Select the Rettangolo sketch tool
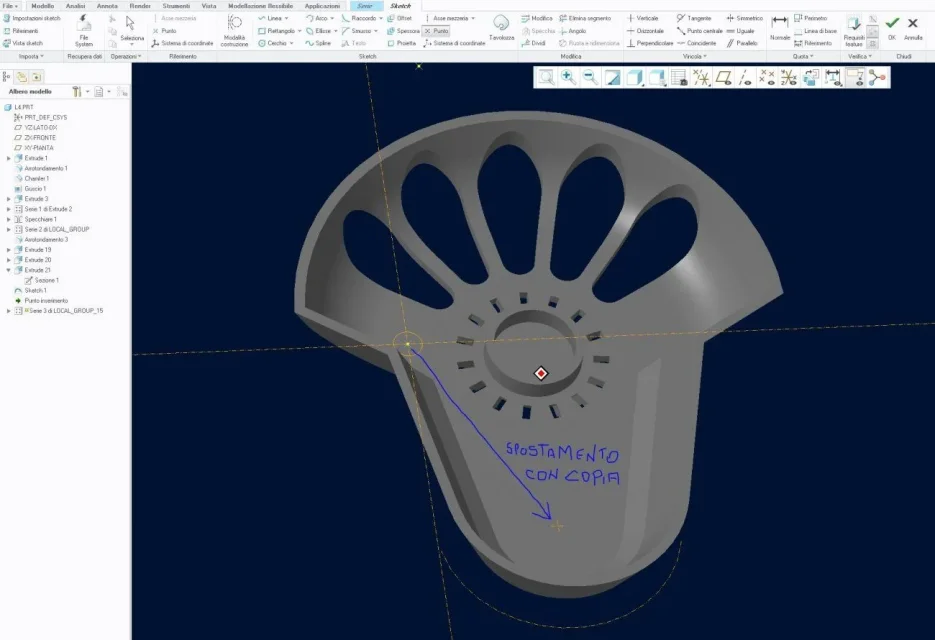Image resolution: width=935 pixels, height=640 pixels. click(x=276, y=31)
